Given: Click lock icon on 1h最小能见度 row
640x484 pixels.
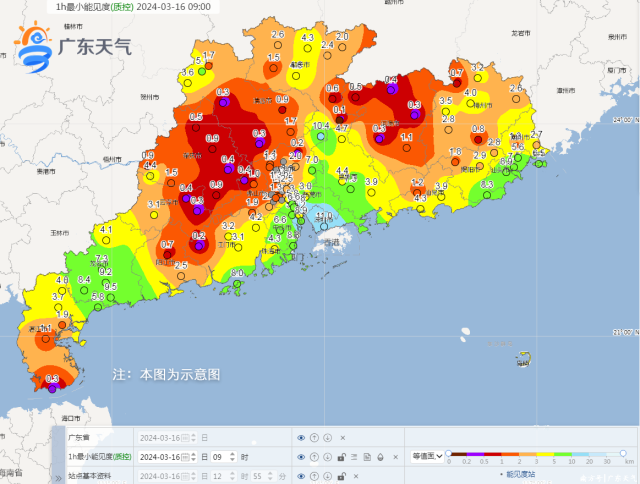Looking at the screenshot, I should coord(341,457).
